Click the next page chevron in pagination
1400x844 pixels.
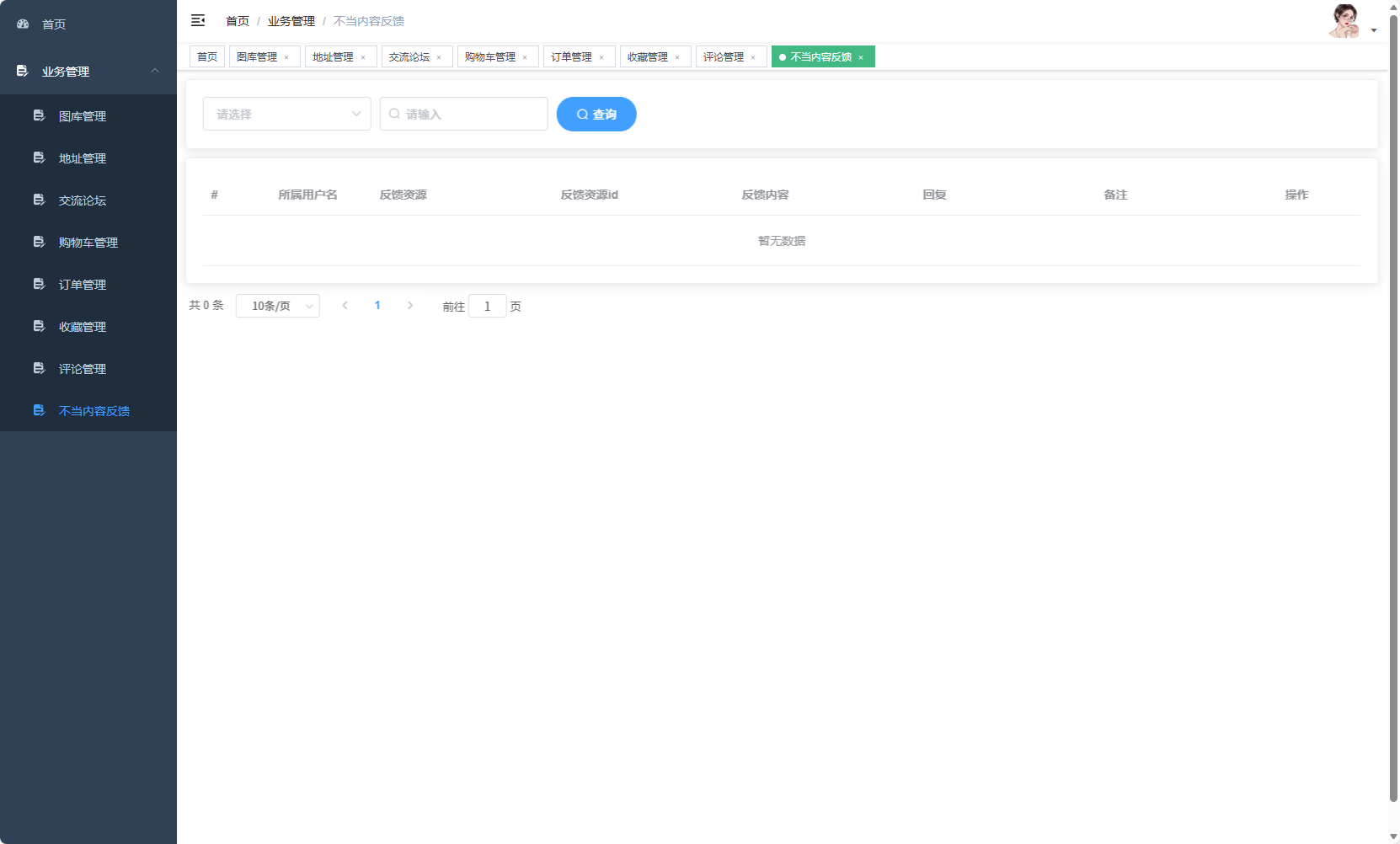tap(410, 306)
